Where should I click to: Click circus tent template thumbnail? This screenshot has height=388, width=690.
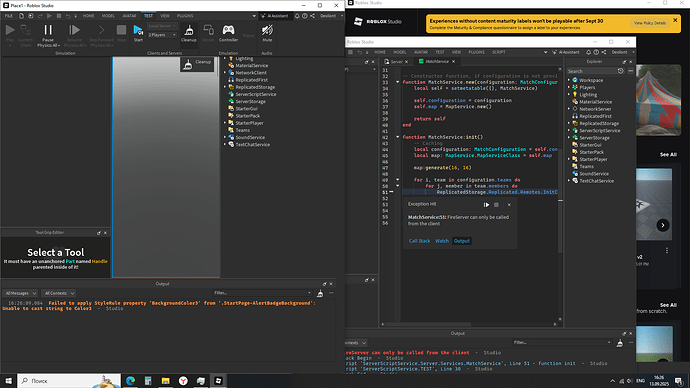coord(658,100)
